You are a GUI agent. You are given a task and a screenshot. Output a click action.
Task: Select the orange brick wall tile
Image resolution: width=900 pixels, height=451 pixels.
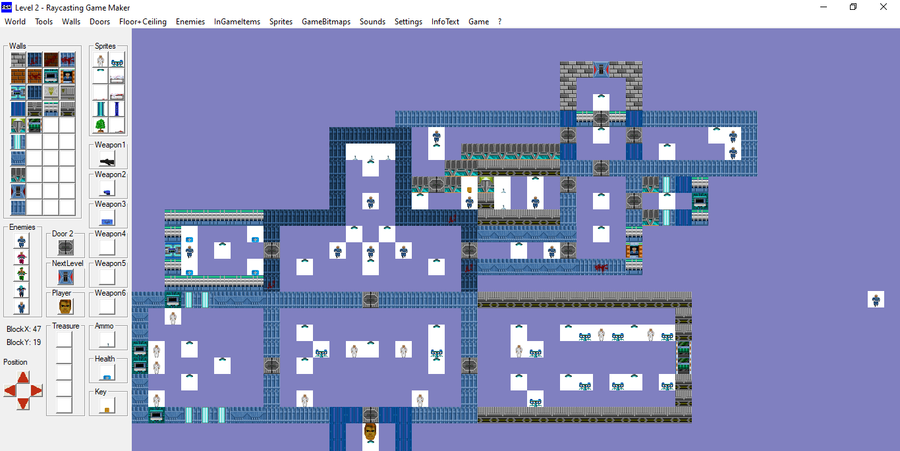(x=18, y=76)
